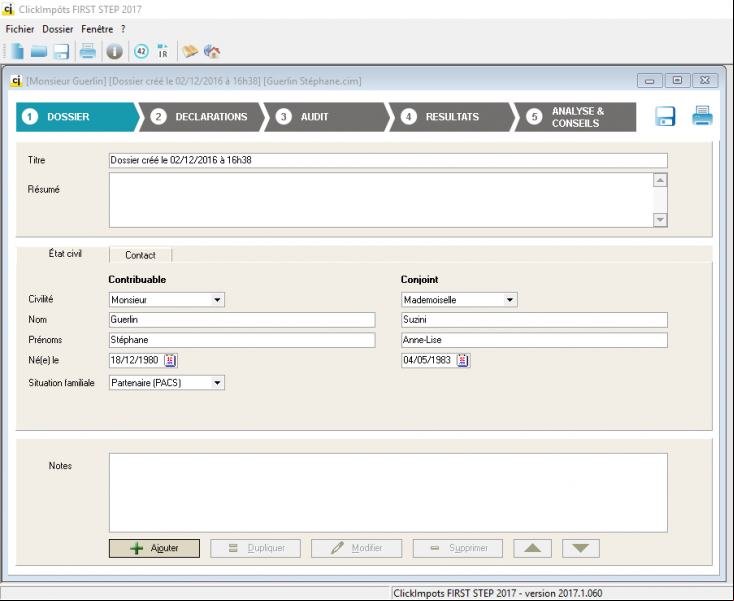The image size is (734, 601).
Task: Click the Résumé scrollbar up arrow
Action: [x=660, y=180]
